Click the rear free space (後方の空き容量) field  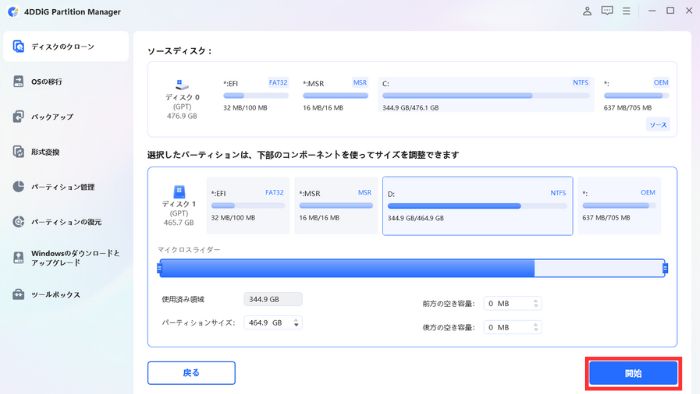click(512, 328)
